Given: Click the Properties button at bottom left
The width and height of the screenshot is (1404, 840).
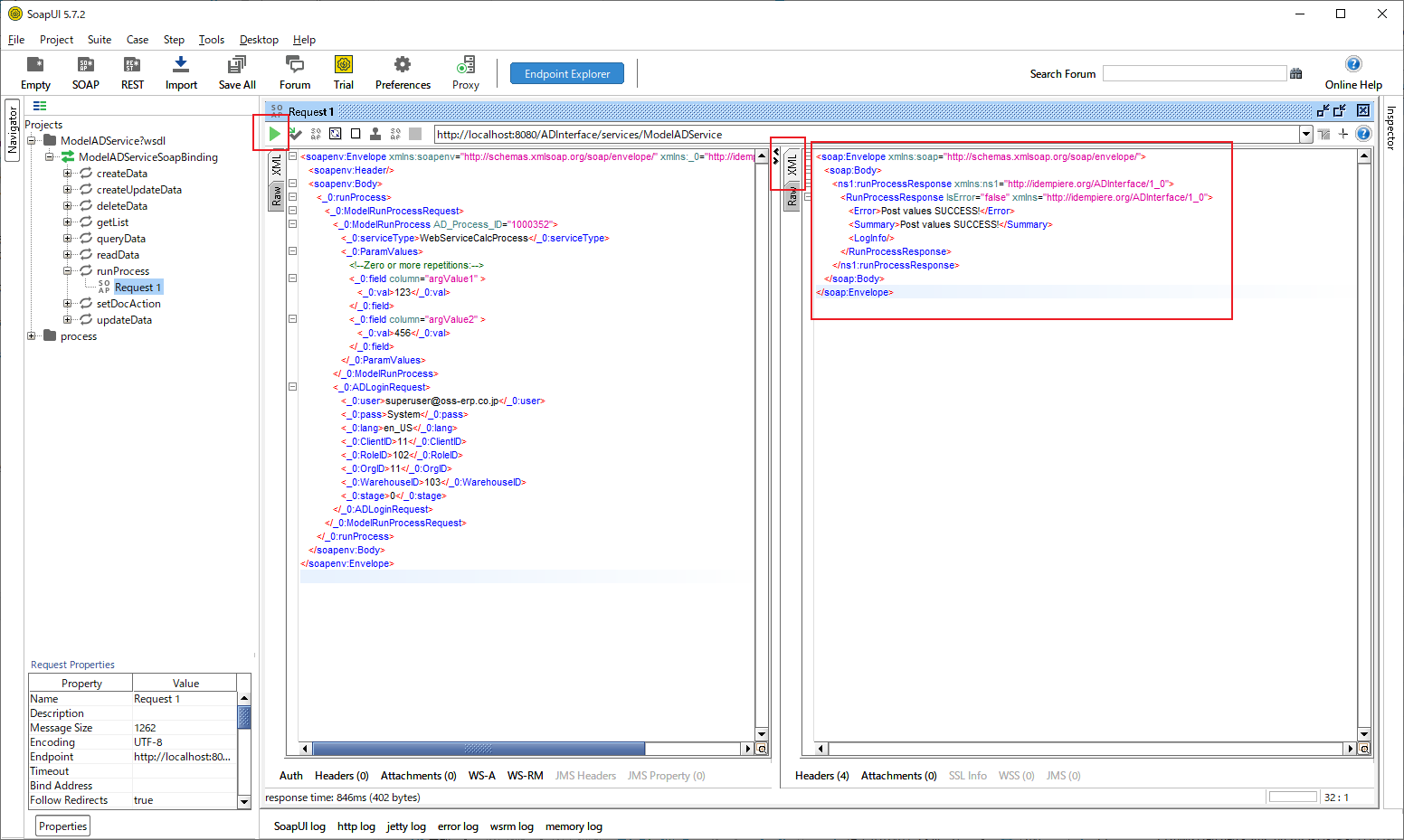Looking at the screenshot, I should point(63,826).
